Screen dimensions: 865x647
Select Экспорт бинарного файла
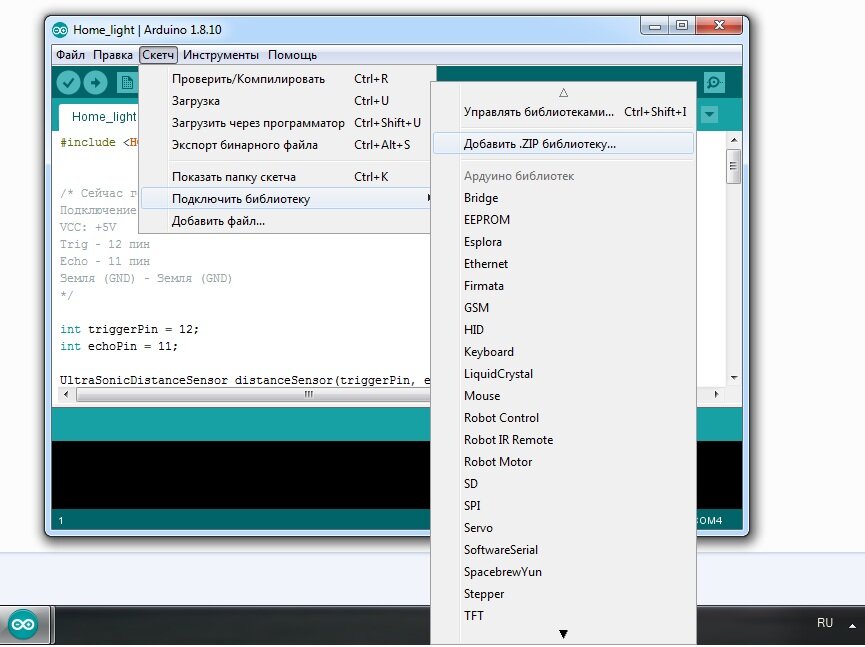[285, 145]
